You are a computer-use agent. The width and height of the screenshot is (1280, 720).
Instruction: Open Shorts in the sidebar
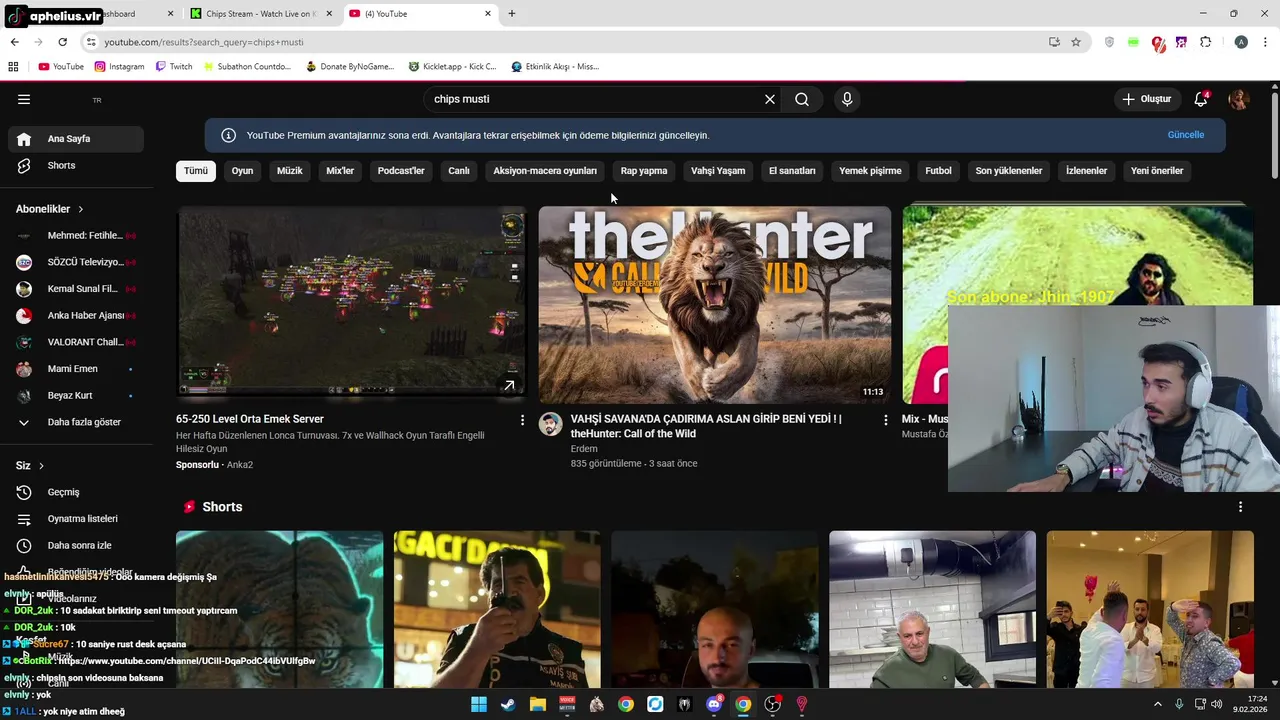(76, 165)
